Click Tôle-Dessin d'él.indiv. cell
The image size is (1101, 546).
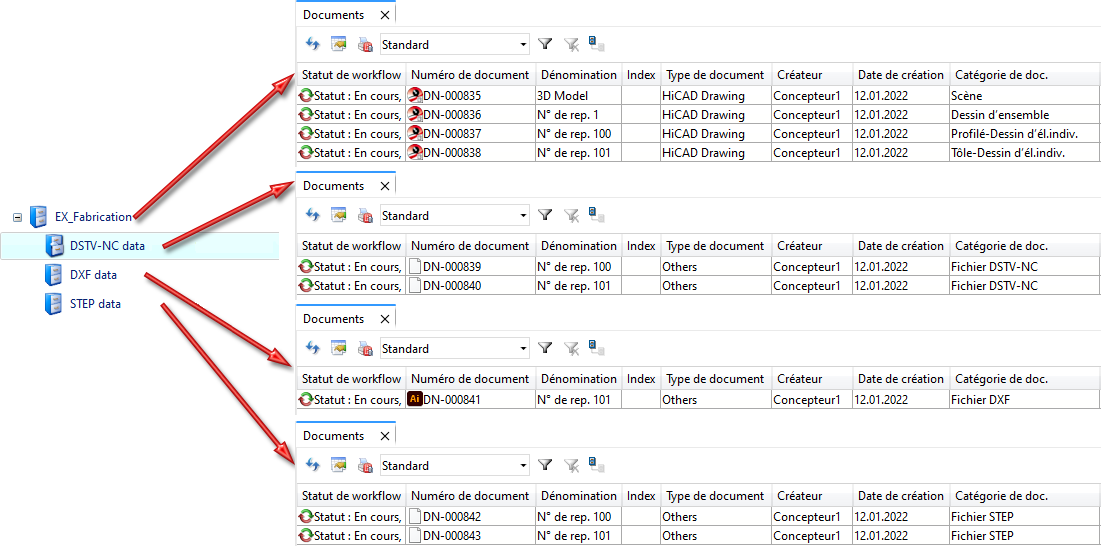[x=1024, y=152]
